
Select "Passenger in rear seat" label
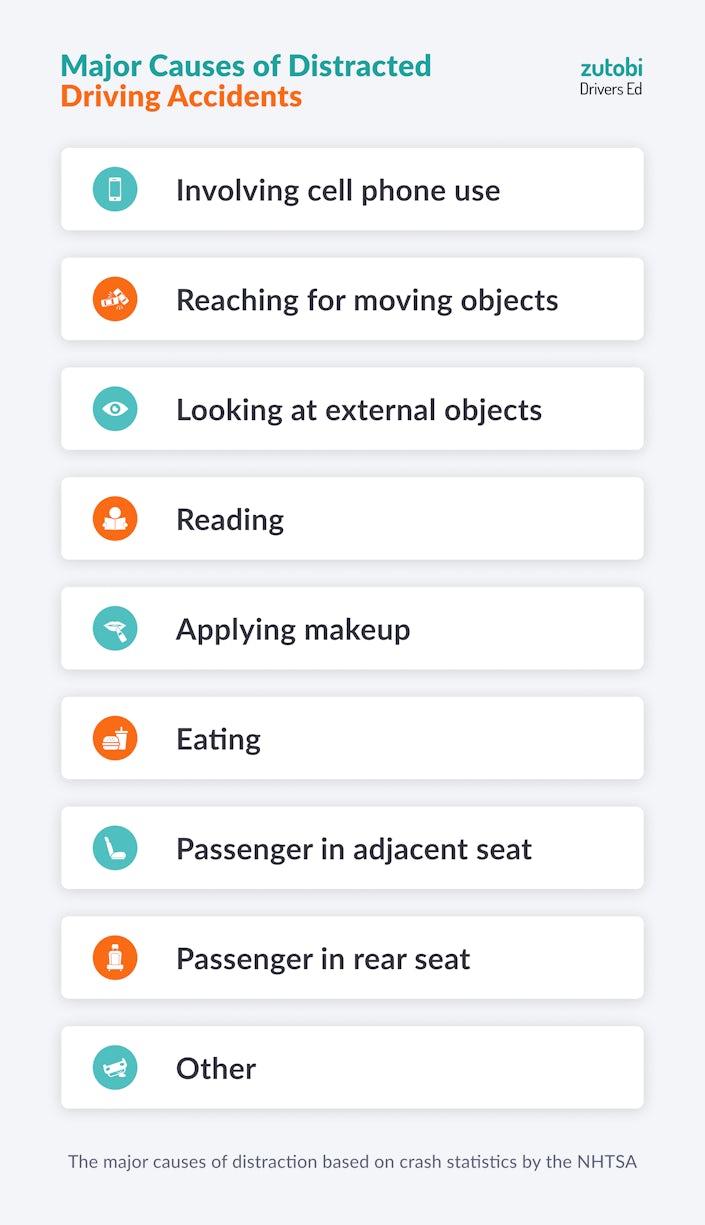[323, 959]
